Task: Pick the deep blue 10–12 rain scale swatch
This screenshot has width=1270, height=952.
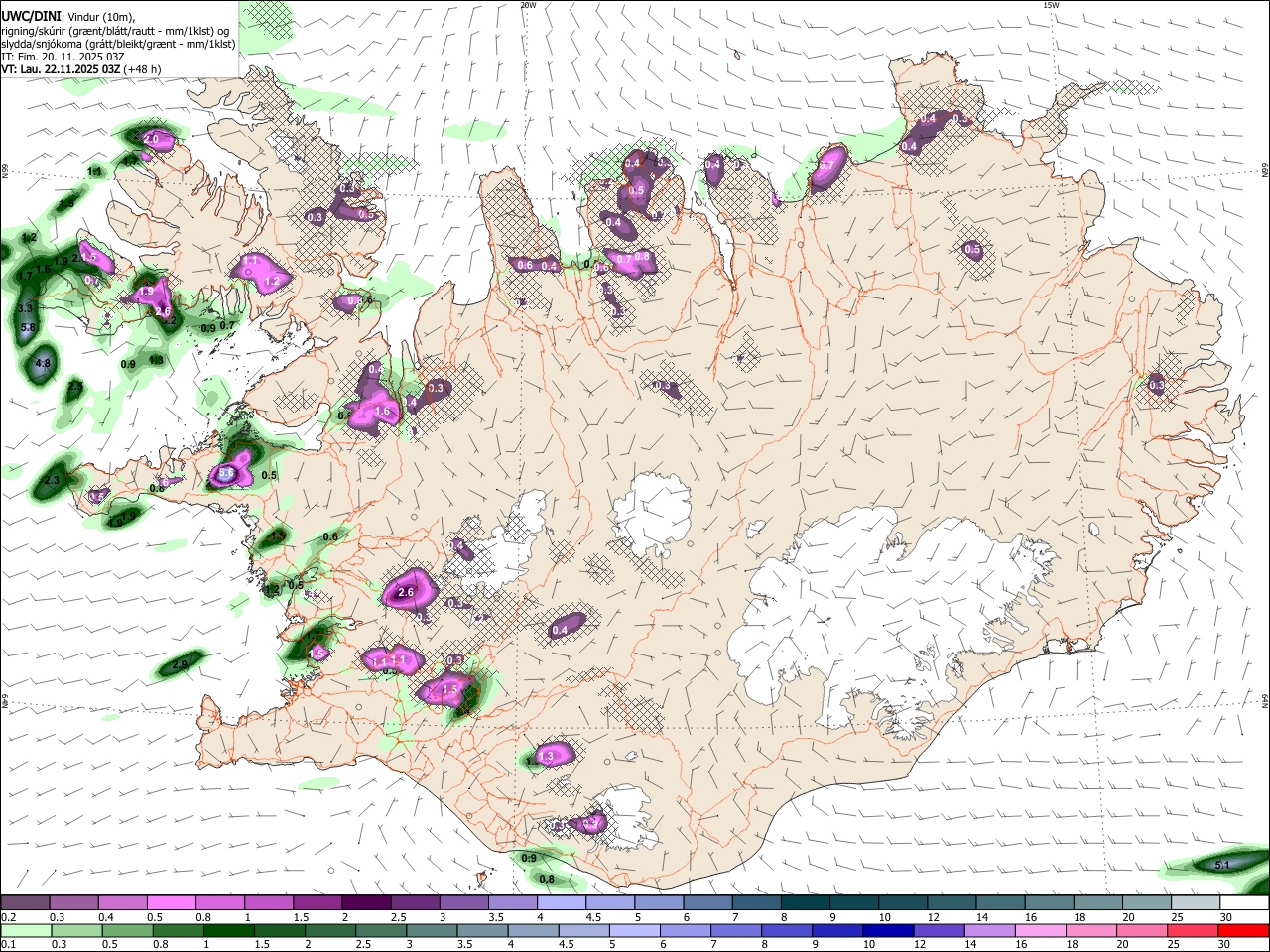Action: point(887,930)
